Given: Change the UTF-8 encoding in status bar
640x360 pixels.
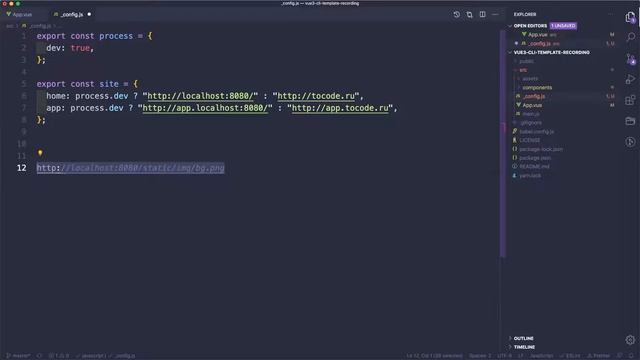Looking at the screenshot, I should coord(504,356).
